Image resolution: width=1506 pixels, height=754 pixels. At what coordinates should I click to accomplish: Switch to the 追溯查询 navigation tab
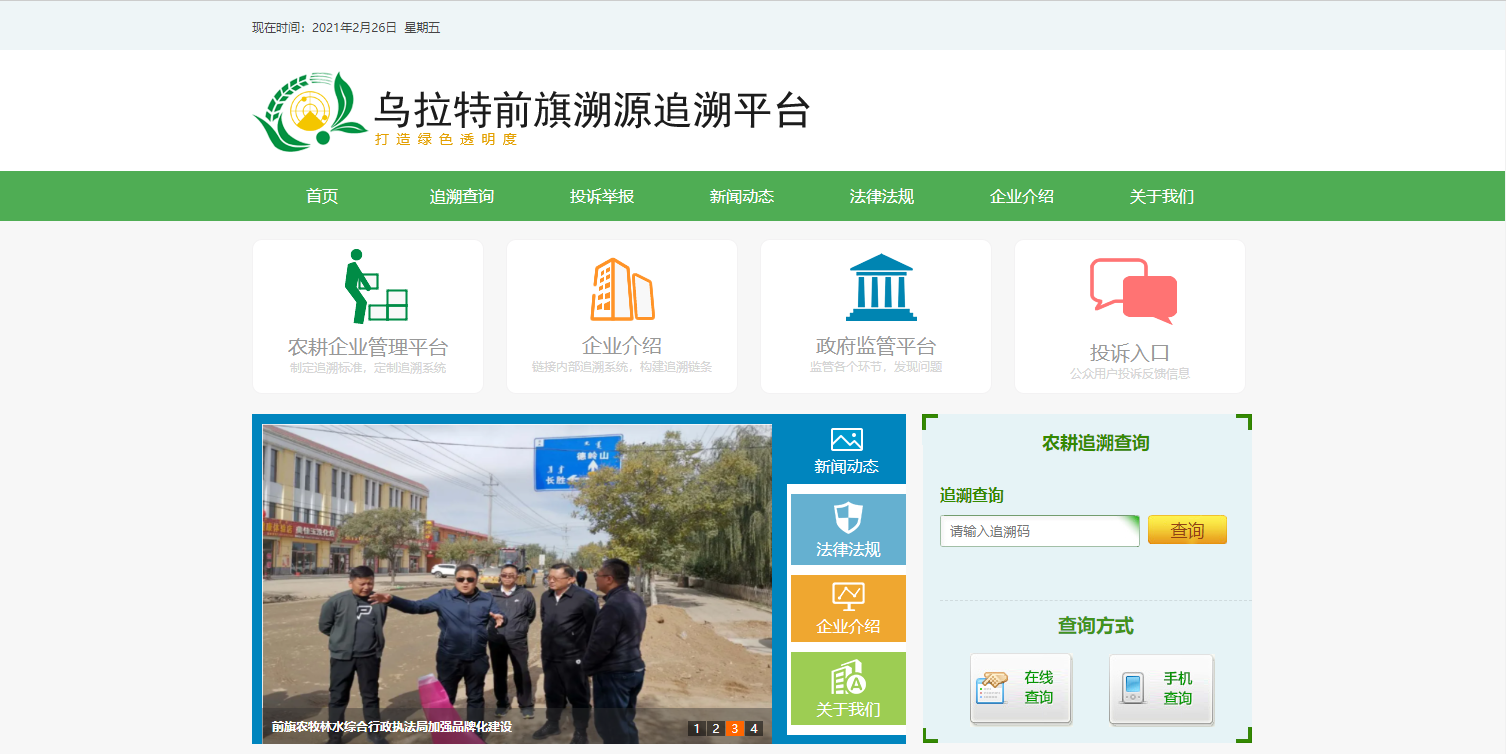point(461,196)
